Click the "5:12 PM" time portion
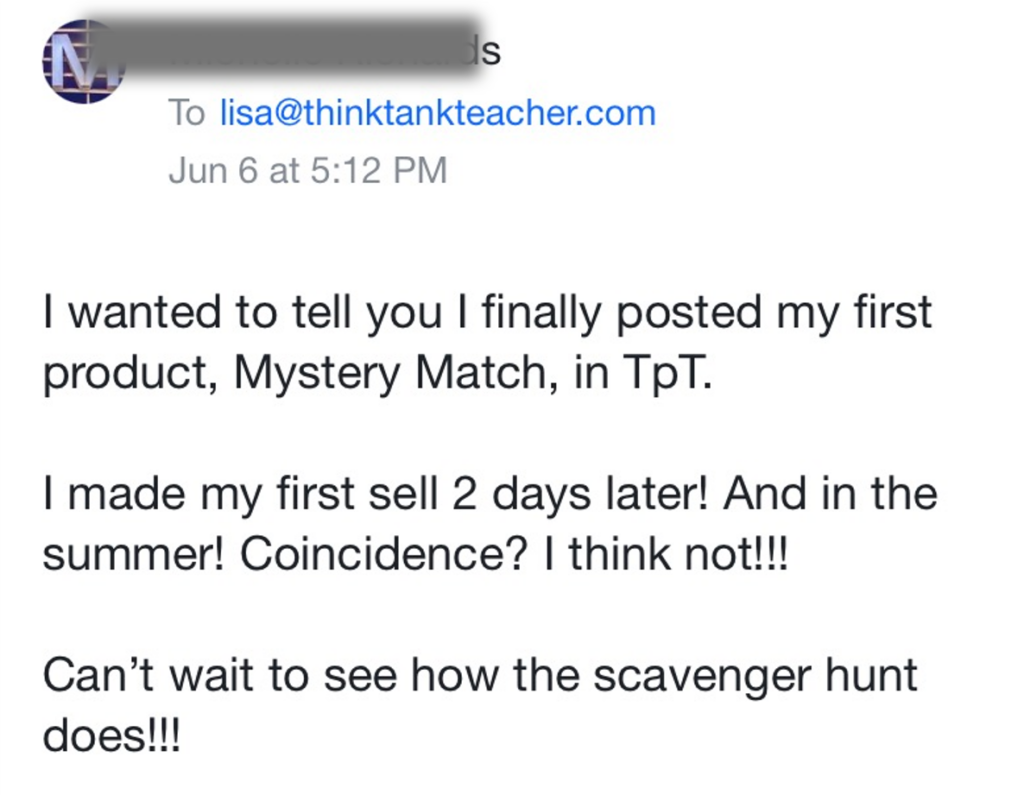 pos(379,170)
